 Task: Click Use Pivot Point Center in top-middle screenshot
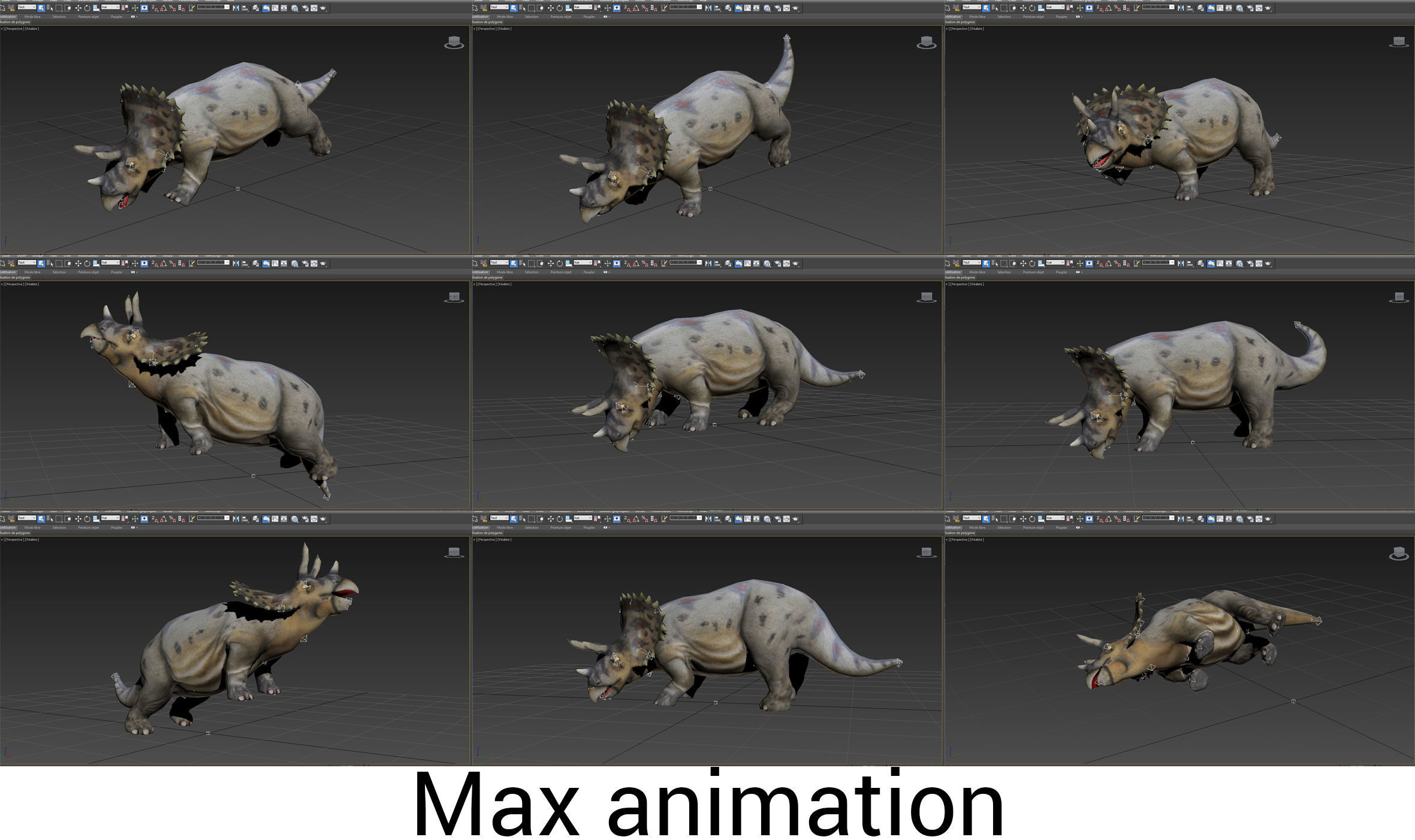coord(598,8)
